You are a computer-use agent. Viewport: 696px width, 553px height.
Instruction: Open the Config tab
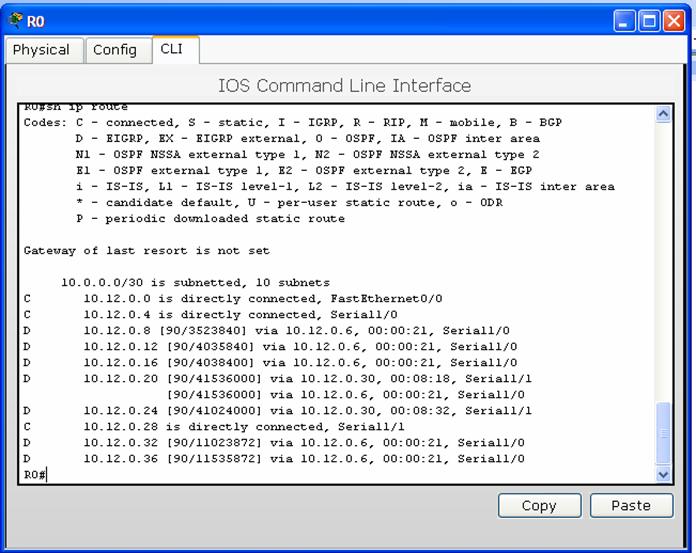[115, 50]
